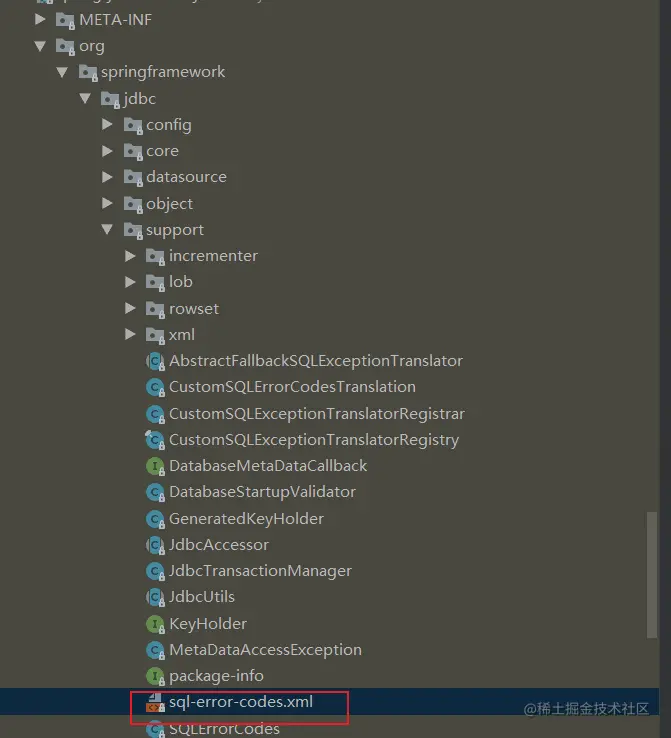671x738 pixels.
Task: Click the DatabaseStartupValidator class icon
Action: (155, 492)
